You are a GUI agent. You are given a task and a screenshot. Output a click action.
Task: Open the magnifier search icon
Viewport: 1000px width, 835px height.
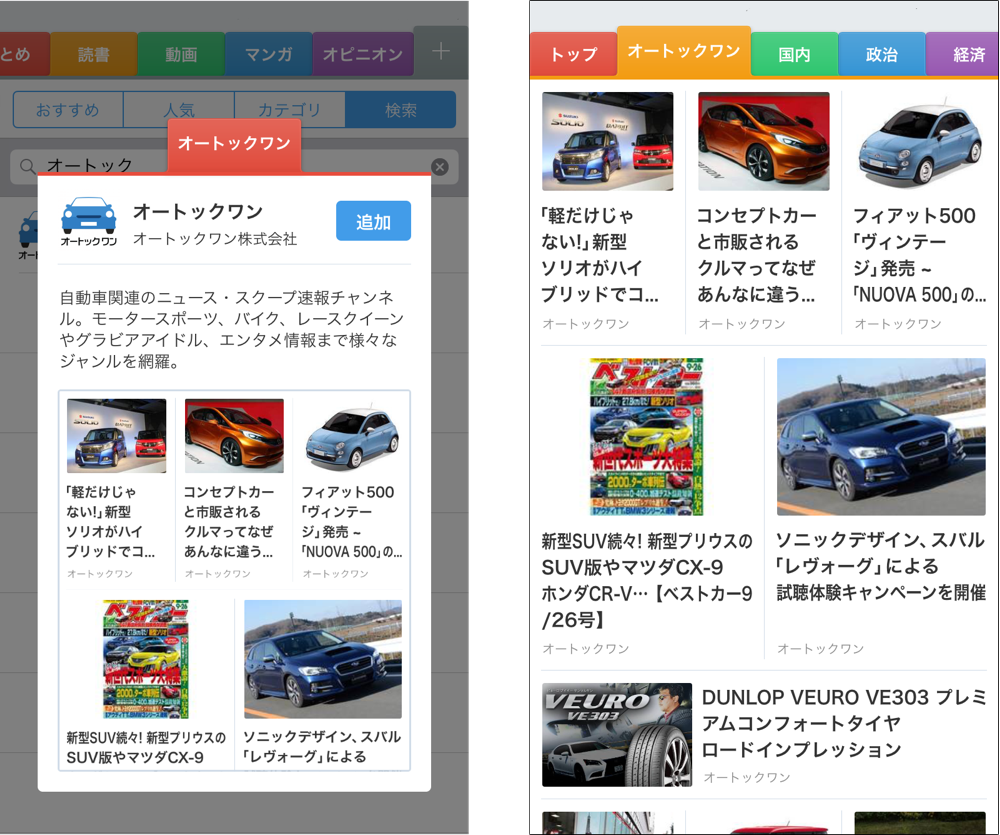click(x=27, y=166)
